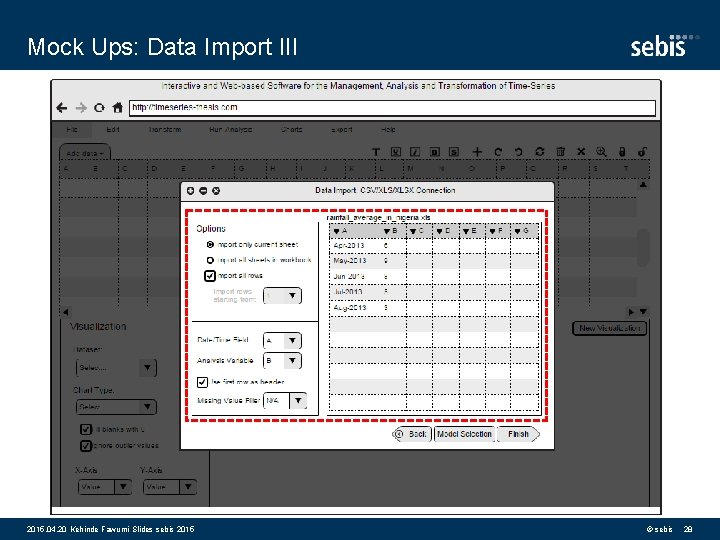The image size is (720, 540).
Task: Expand the column C header dropdown in preview
Action: [x=413, y=231]
